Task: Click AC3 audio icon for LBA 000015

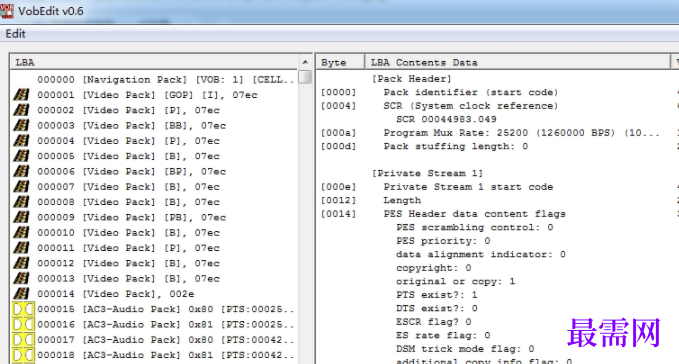Action: pos(23,309)
